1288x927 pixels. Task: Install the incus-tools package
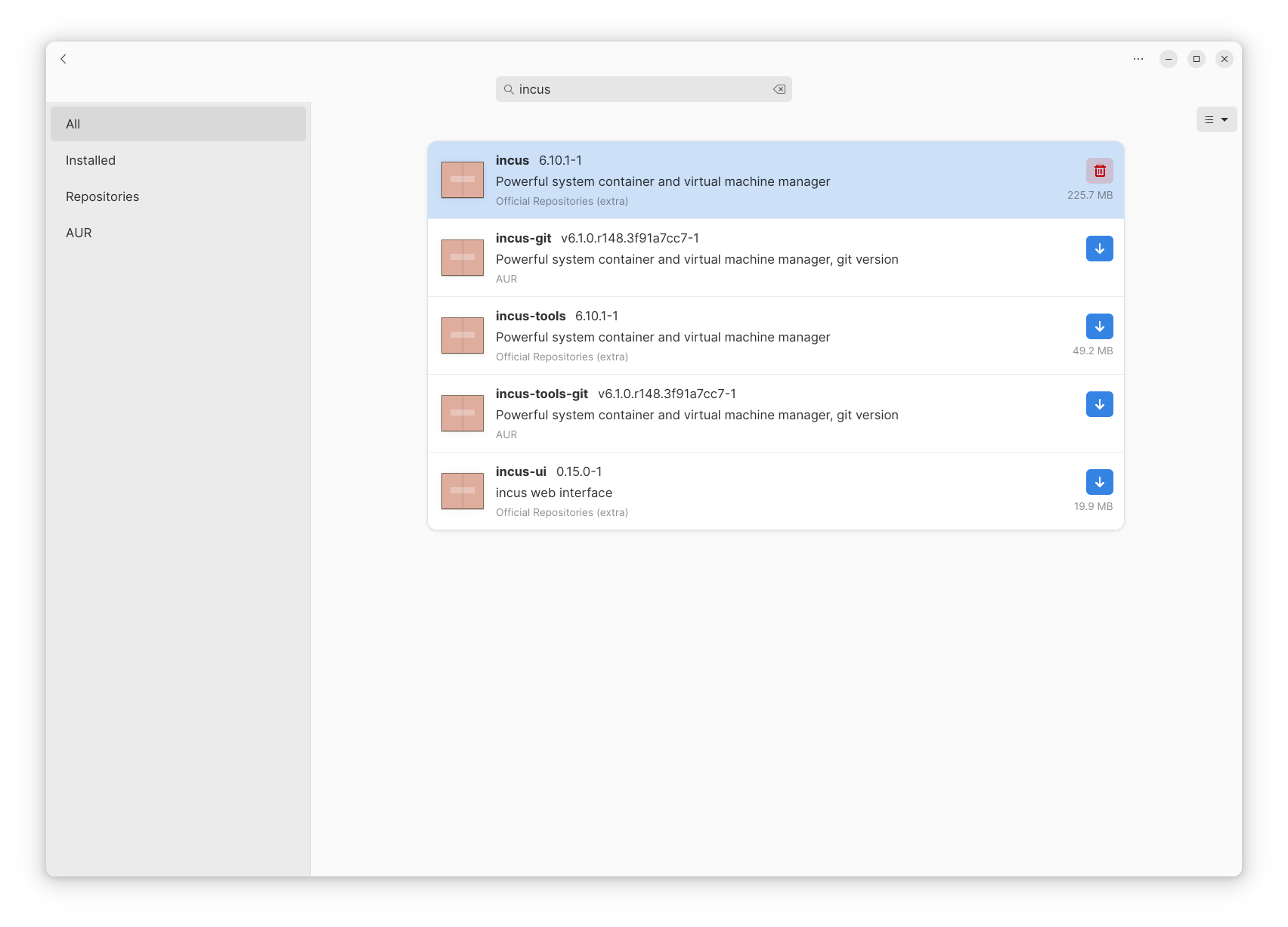1100,326
